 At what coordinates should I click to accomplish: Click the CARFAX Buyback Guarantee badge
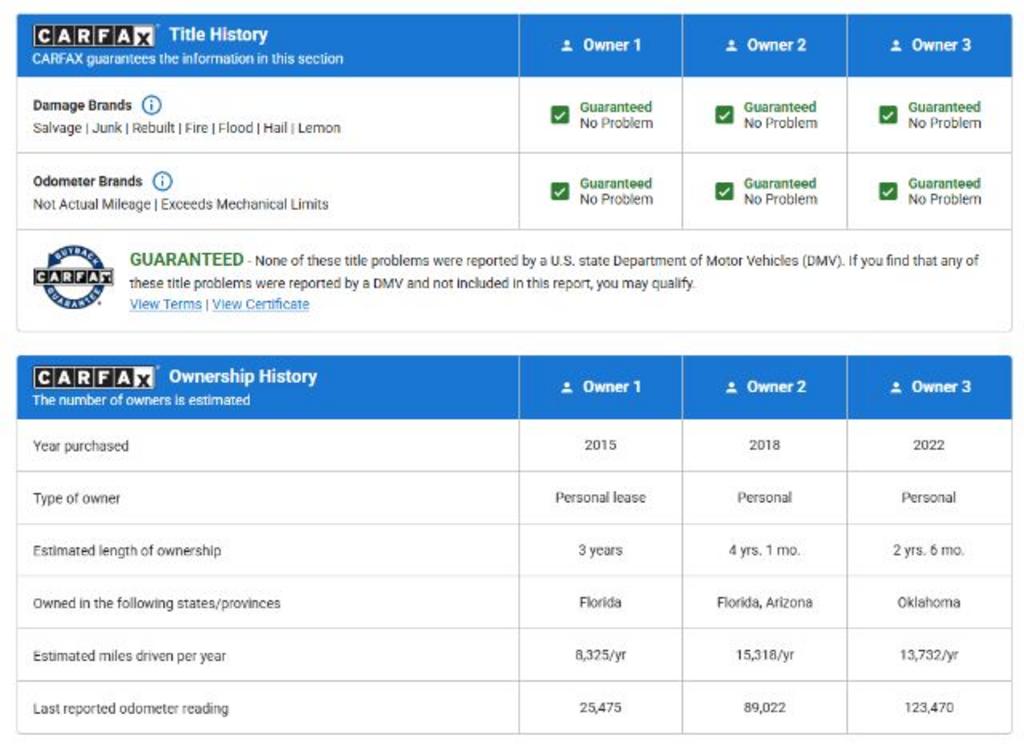[73, 277]
